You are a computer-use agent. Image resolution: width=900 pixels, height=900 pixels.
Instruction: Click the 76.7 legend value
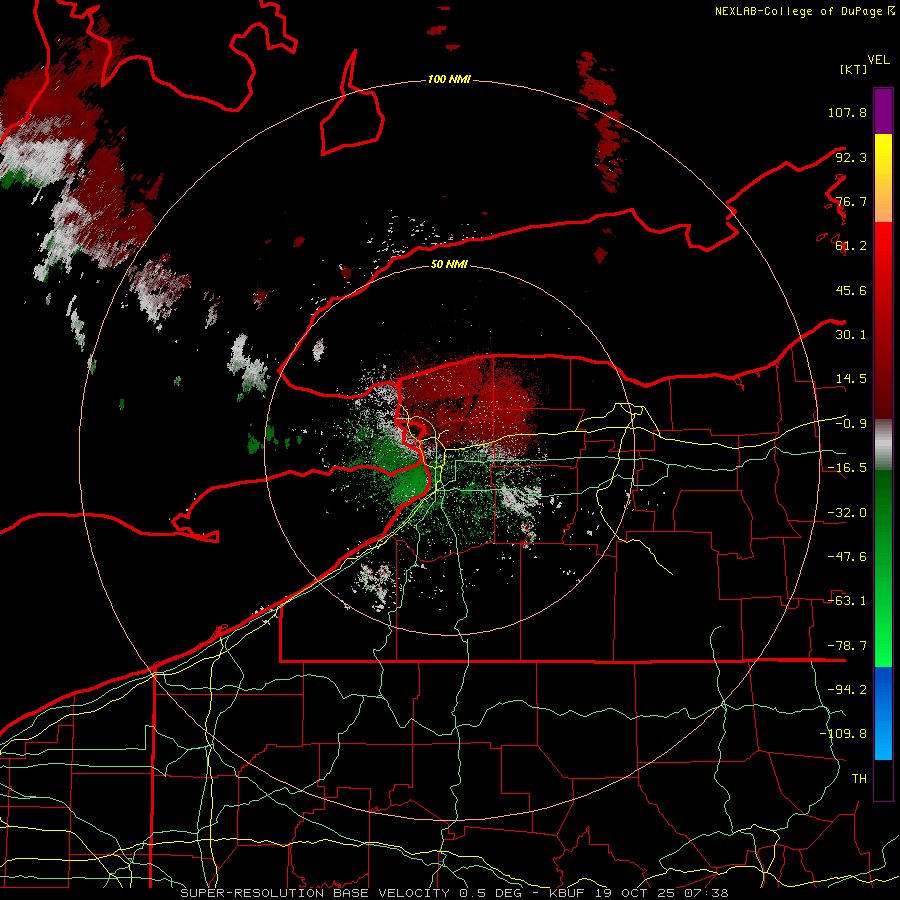pyautogui.click(x=851, y=201)
